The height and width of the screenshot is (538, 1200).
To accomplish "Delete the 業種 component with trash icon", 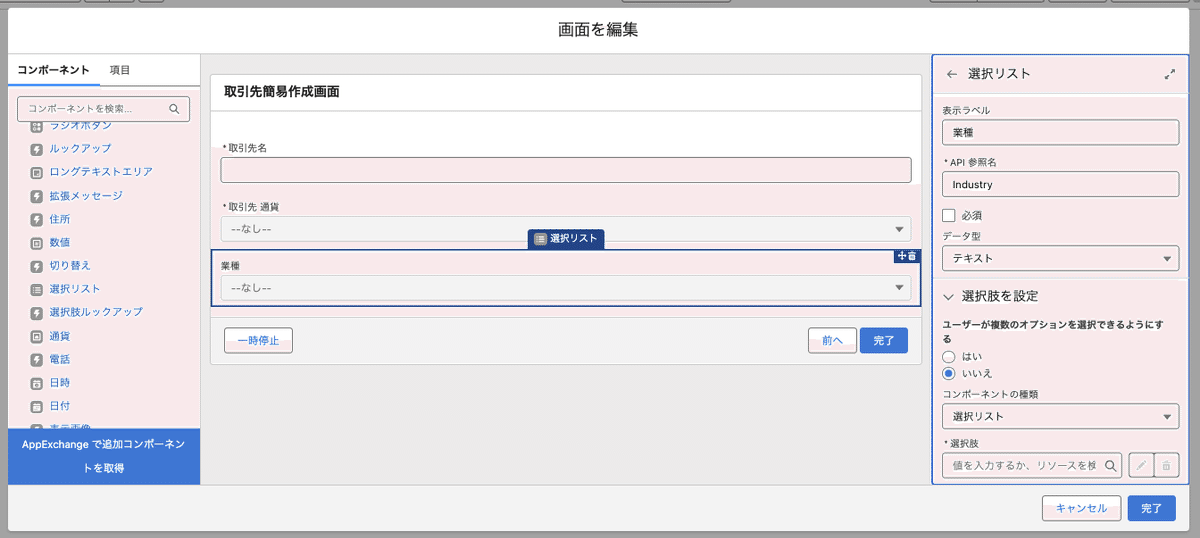I will [912, 256].
